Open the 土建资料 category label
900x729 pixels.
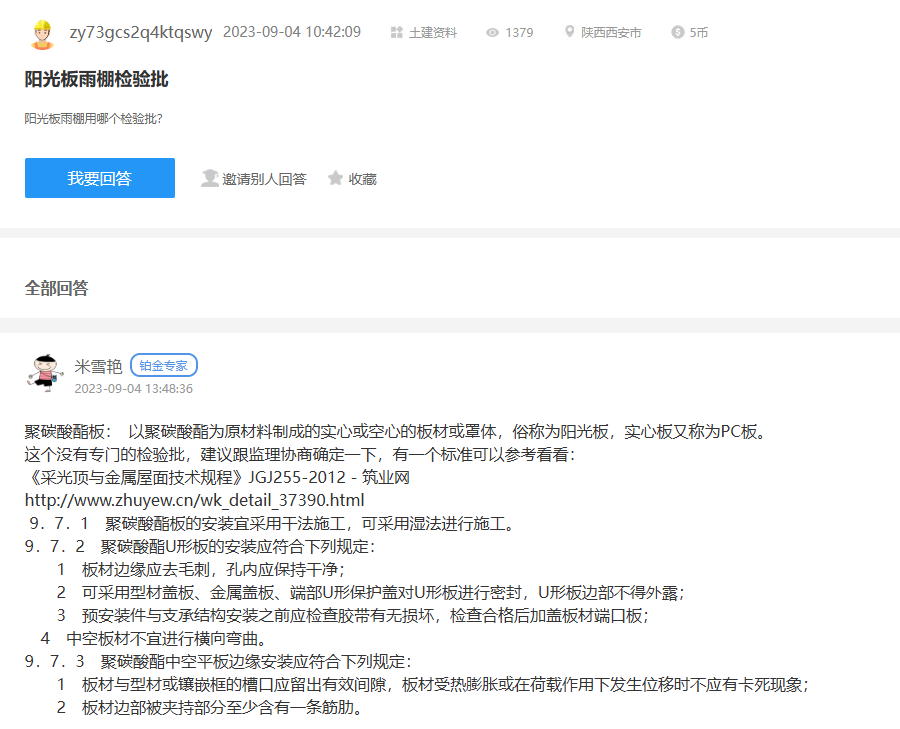coord(433,33)
